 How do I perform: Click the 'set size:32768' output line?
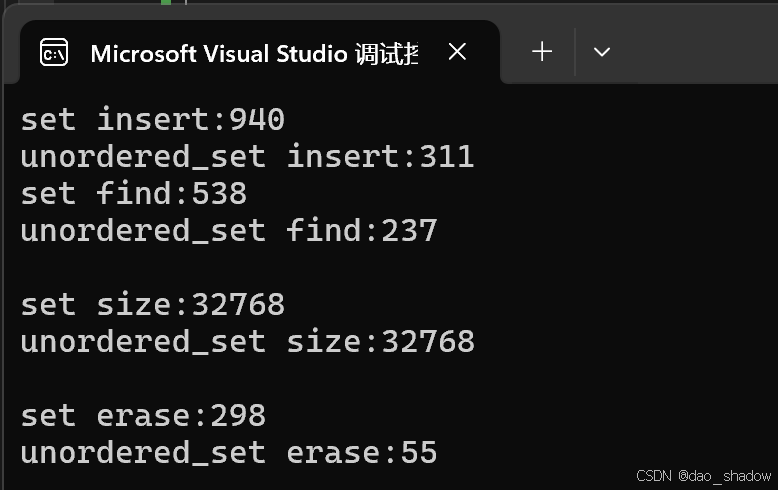153,305
